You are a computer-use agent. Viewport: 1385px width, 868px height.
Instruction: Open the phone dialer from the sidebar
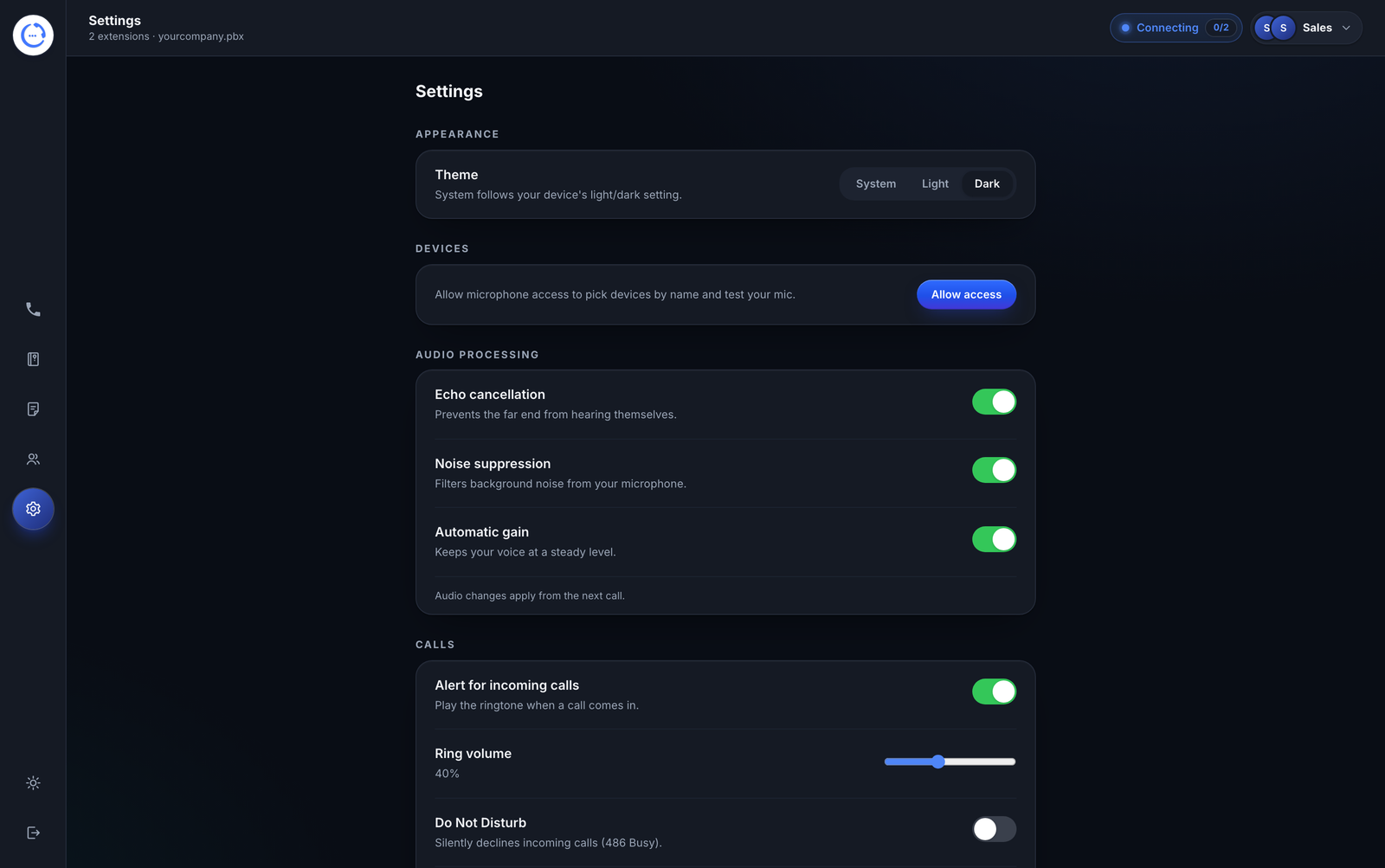(33, 309)
